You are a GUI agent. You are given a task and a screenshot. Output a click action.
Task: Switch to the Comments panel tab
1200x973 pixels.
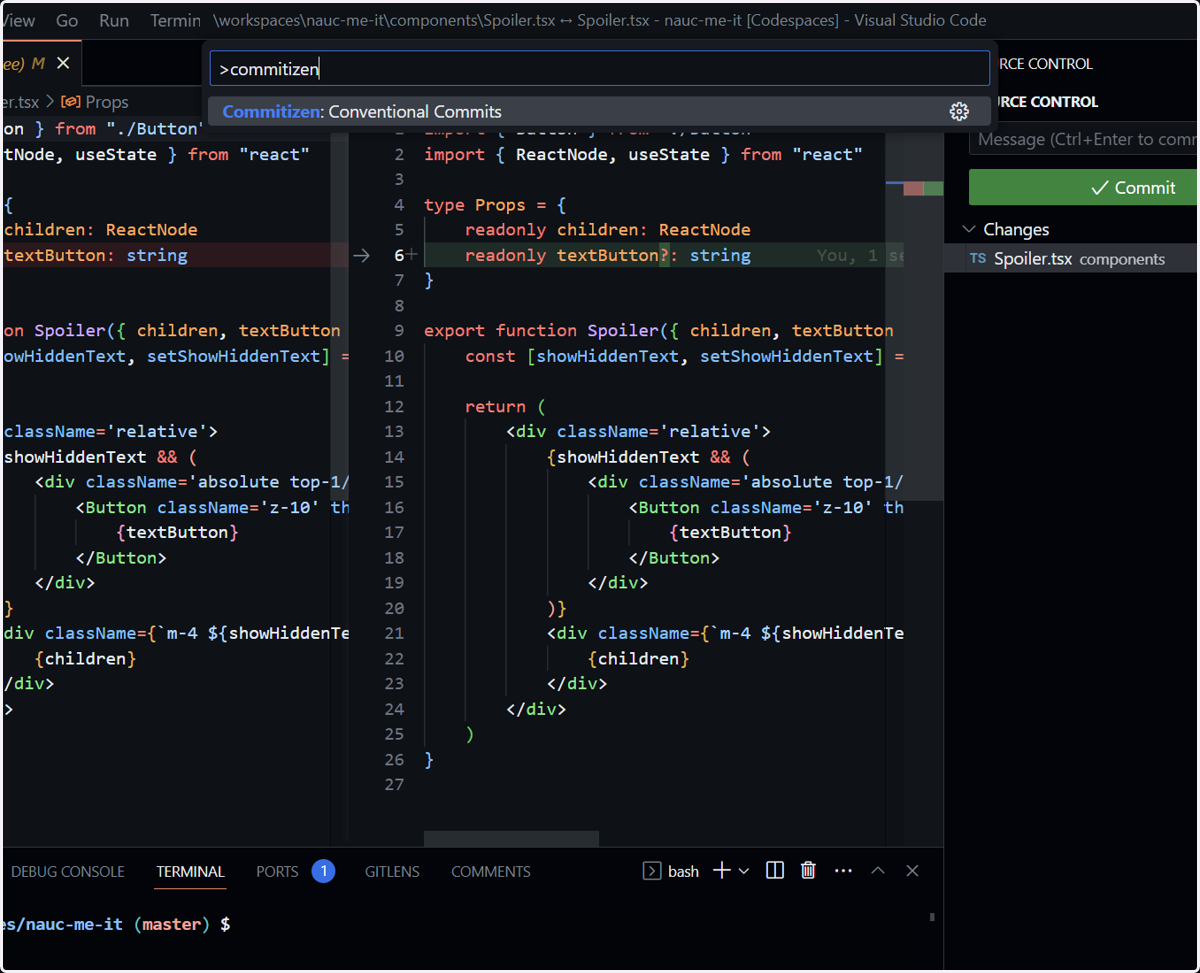click(x=490, y=871)
